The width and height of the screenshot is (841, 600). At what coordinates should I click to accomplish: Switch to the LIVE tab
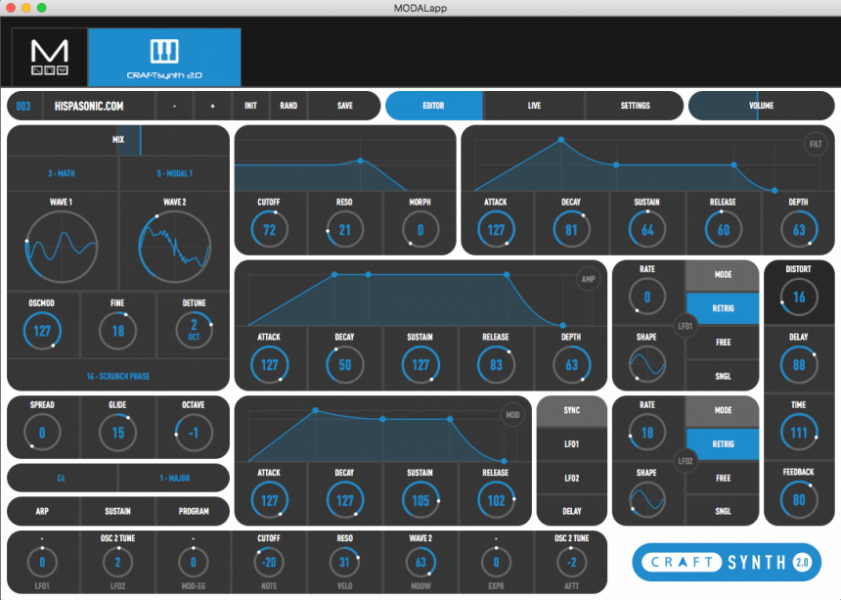tap(534, 104)
